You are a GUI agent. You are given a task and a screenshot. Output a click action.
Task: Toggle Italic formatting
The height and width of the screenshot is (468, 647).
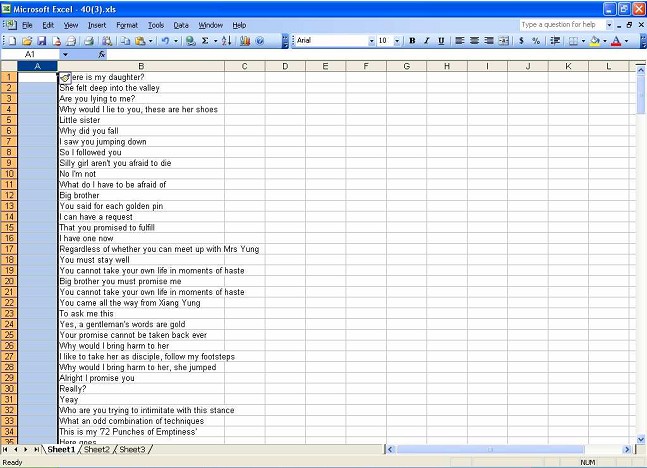pyautogui.click(x=427, y=40)
